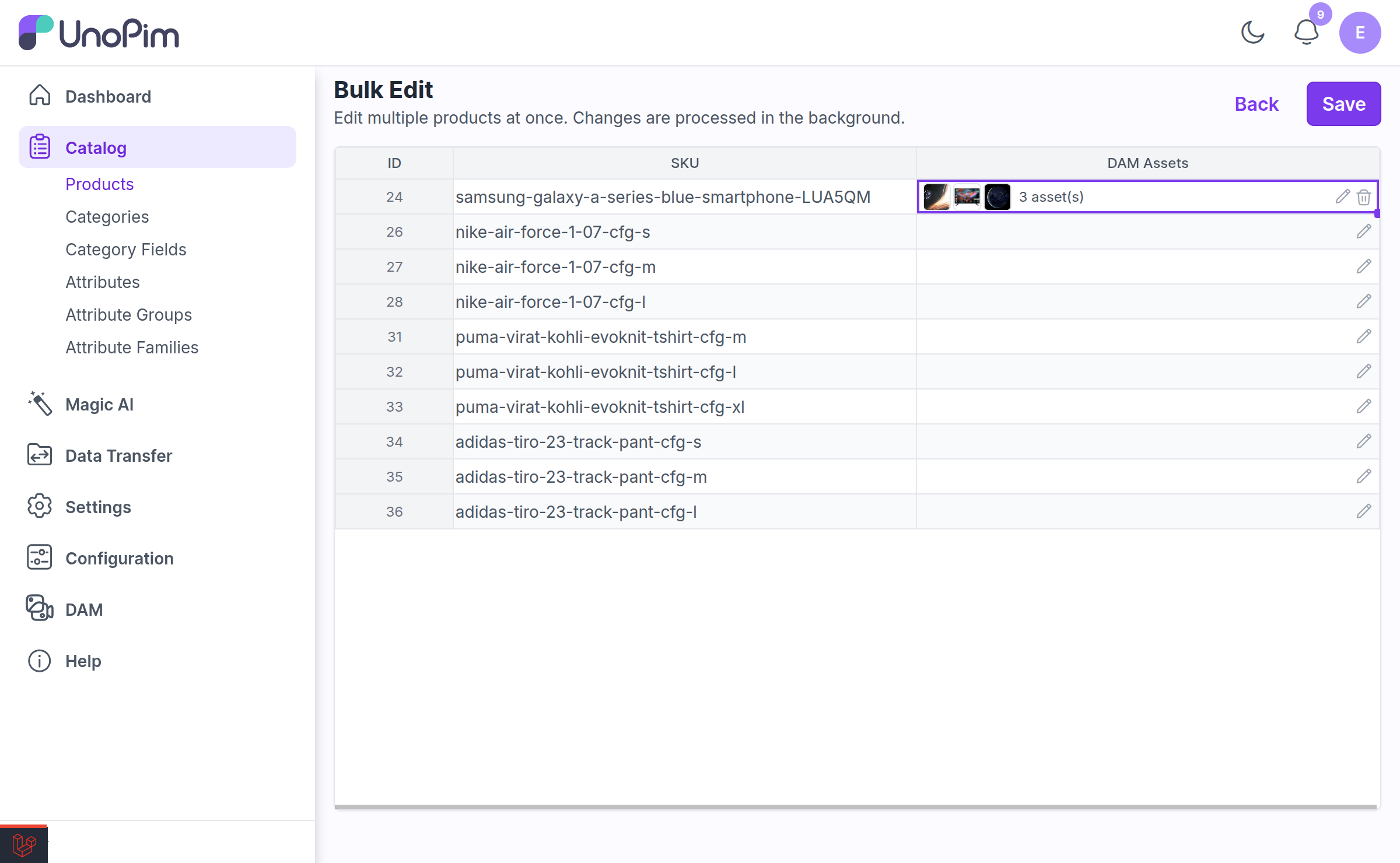Click the Configuration sliders icon

point(40,557)
